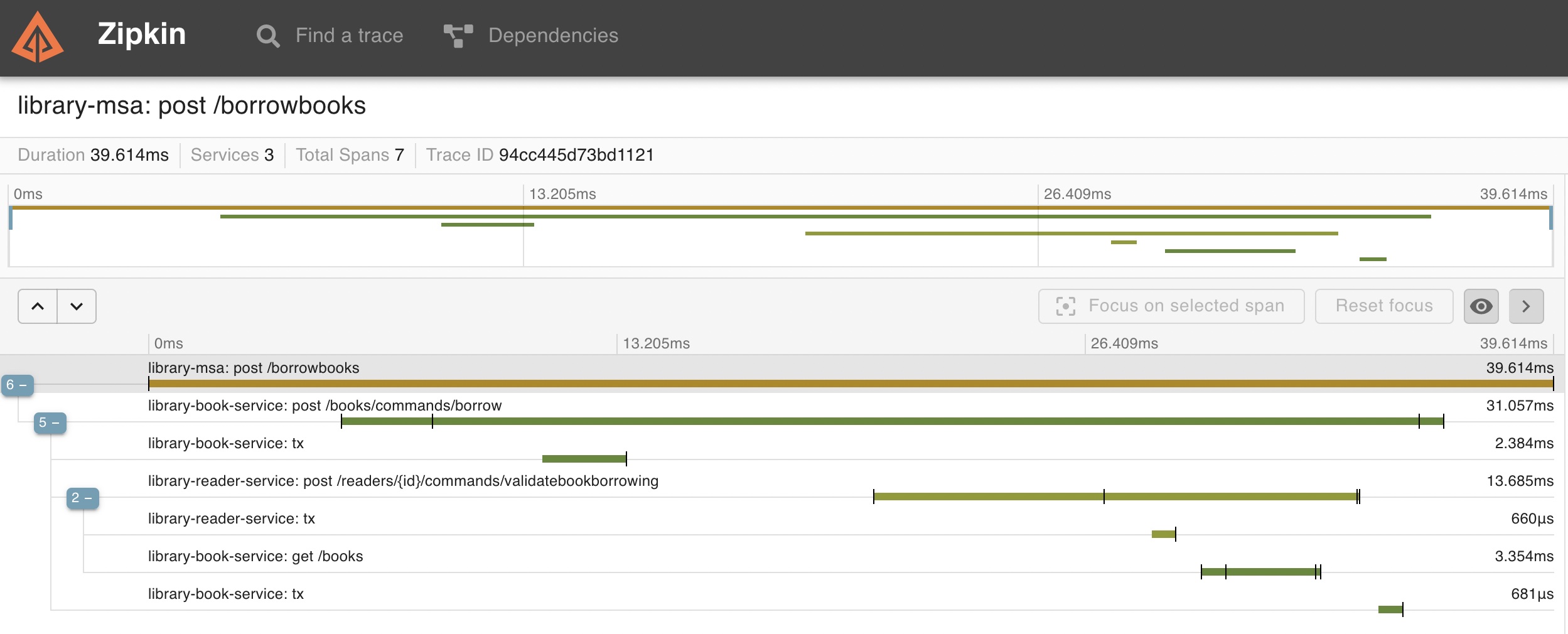Viewport: 1568px width, 634px height.
Task: Click the Zipkin orange logo icon
Action: [x=38, y=37]
